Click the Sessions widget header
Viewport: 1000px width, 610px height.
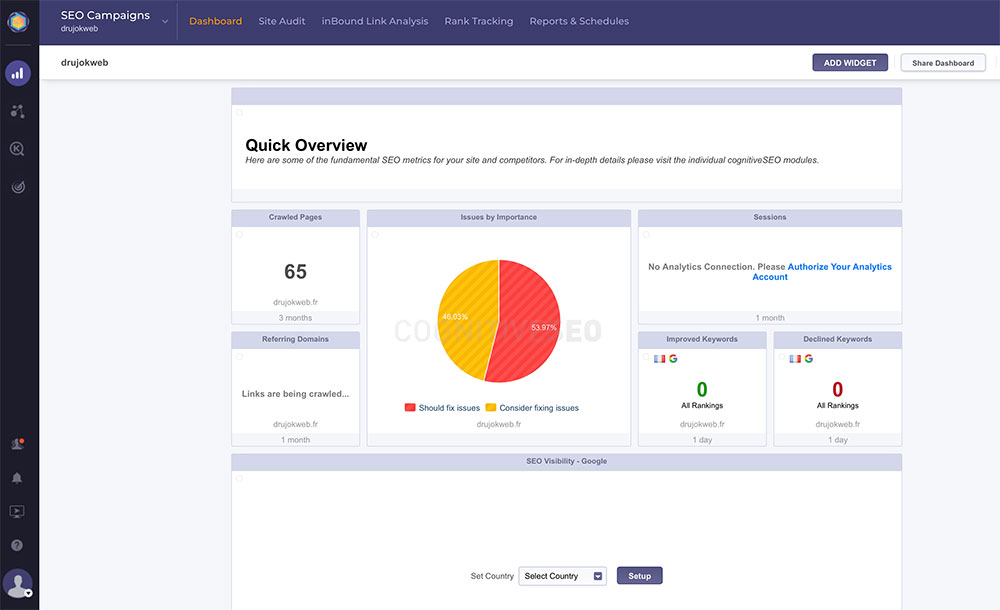point(770,218)
